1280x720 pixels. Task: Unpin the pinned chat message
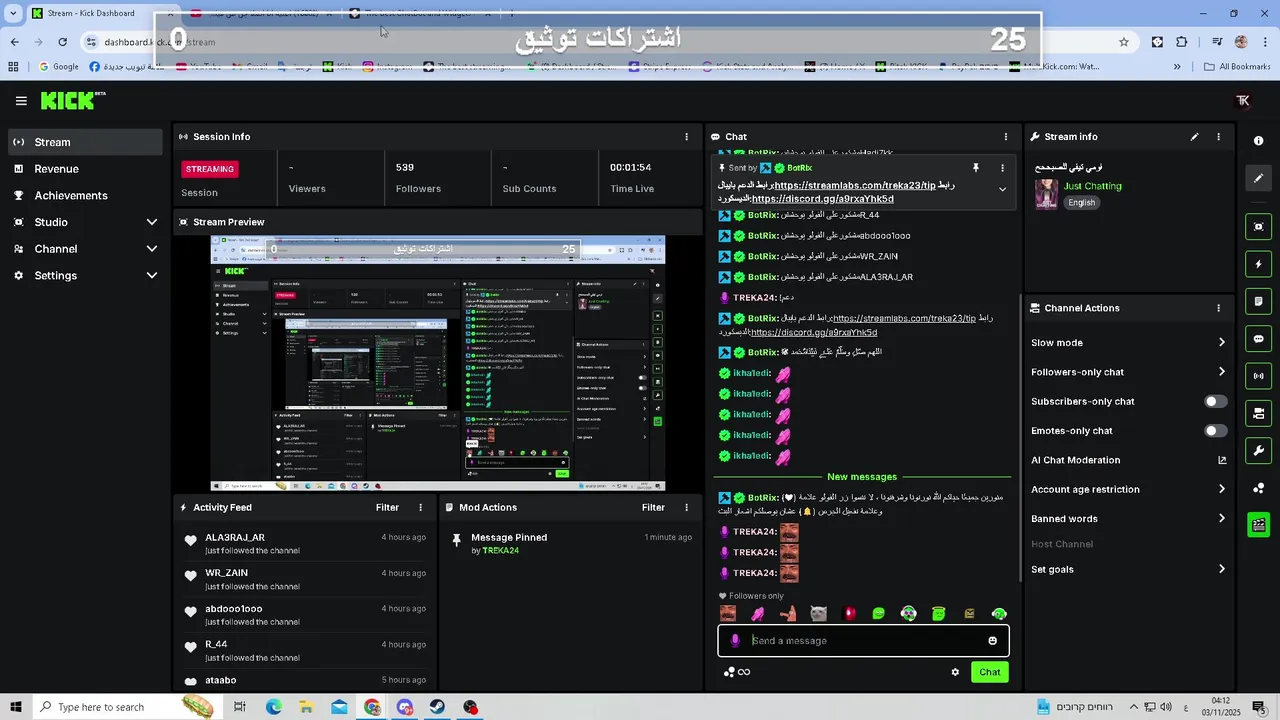coord(976,168)
